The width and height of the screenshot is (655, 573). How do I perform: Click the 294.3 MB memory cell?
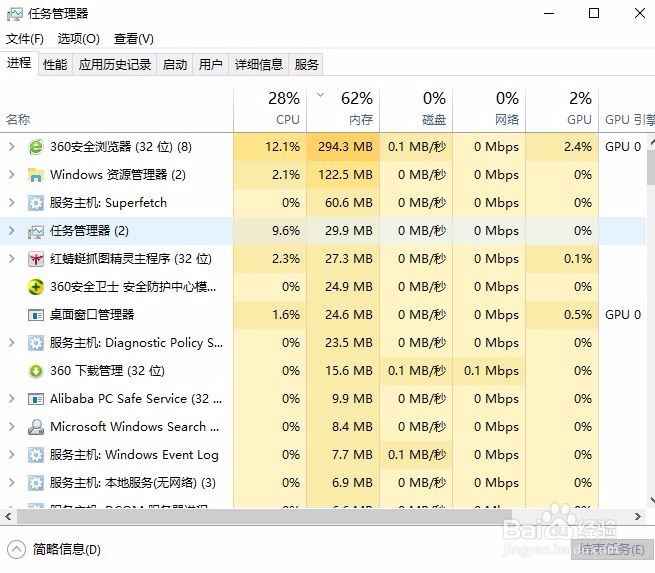pyautogui.click(x=343, y=147)
